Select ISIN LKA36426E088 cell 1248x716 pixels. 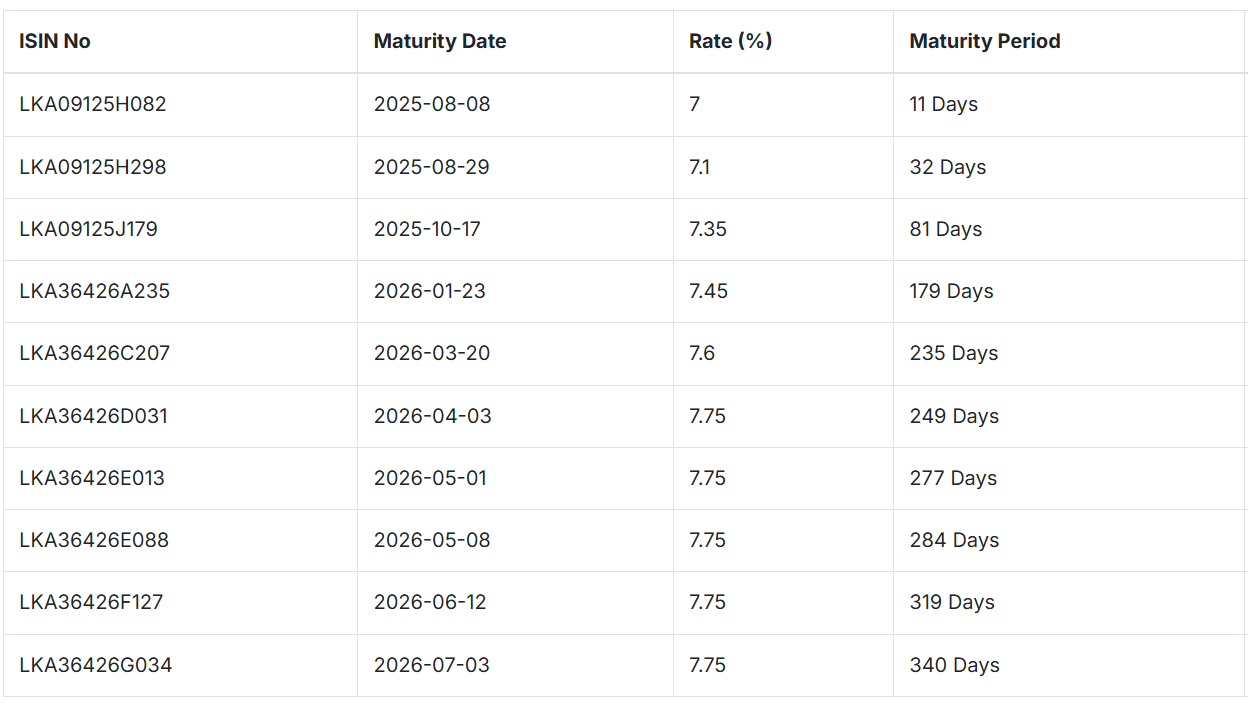tap(180, 540)
